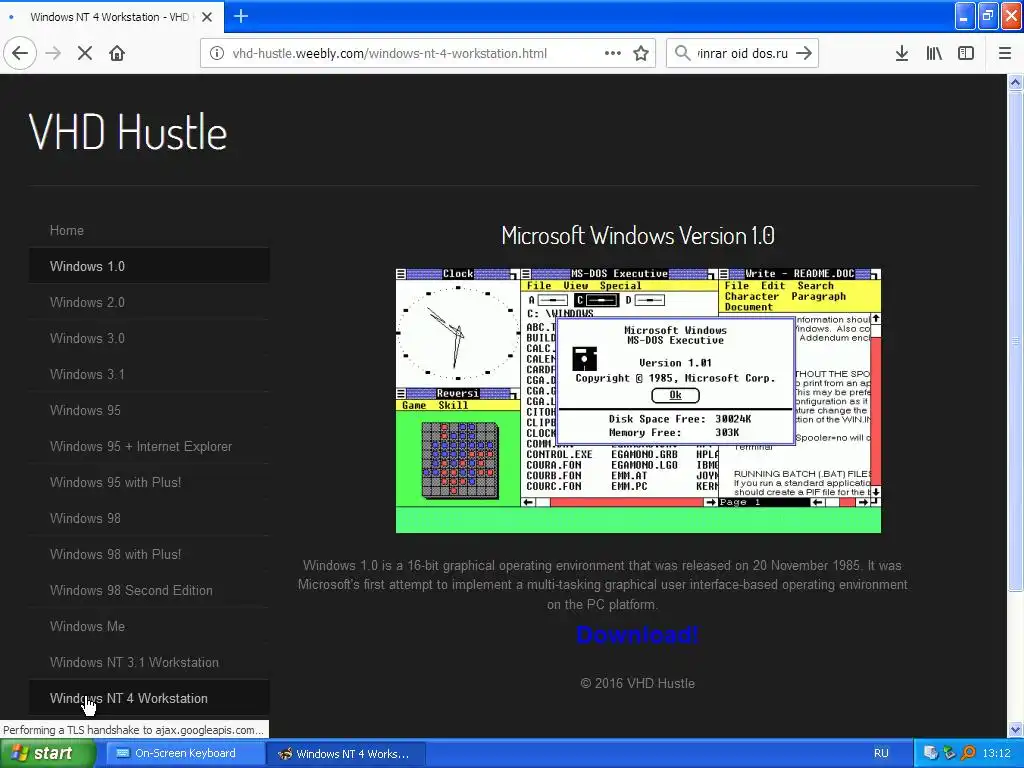The height and width of the screenshot is (768, 1024).
Task: Click into the search box
Action: (743, 53)
